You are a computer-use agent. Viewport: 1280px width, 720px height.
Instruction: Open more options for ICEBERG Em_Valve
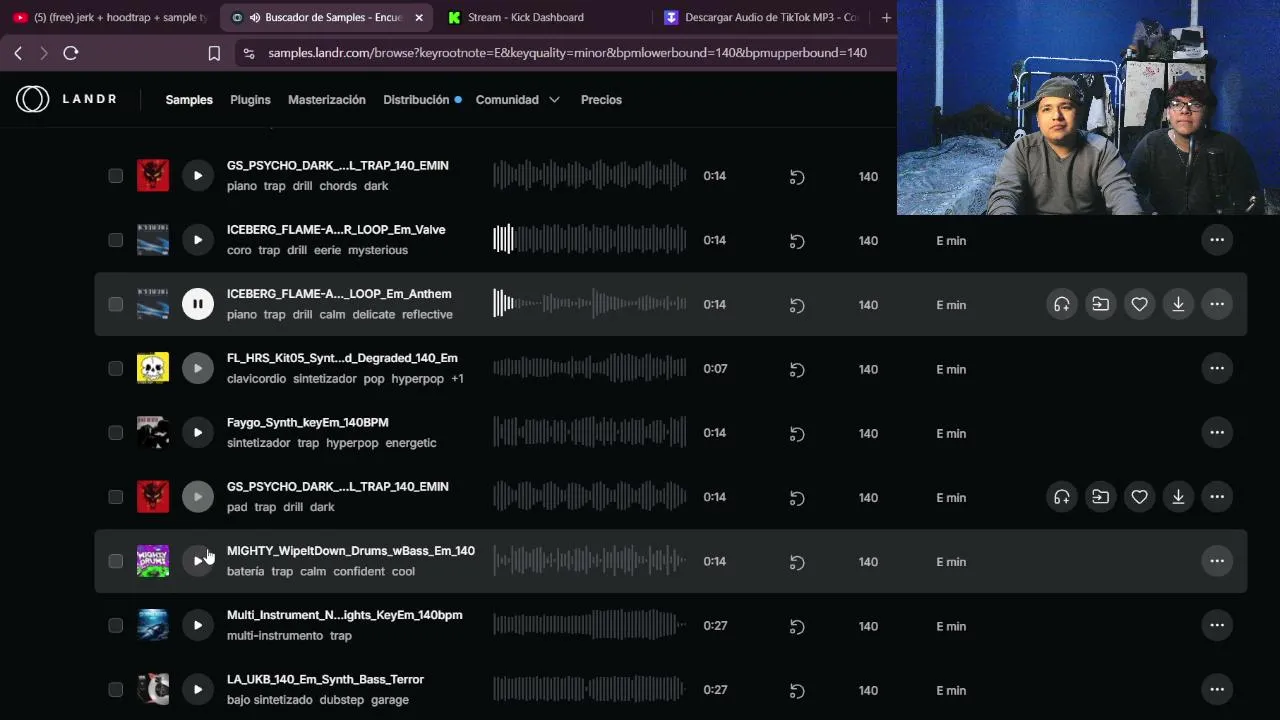point(1217,240)
